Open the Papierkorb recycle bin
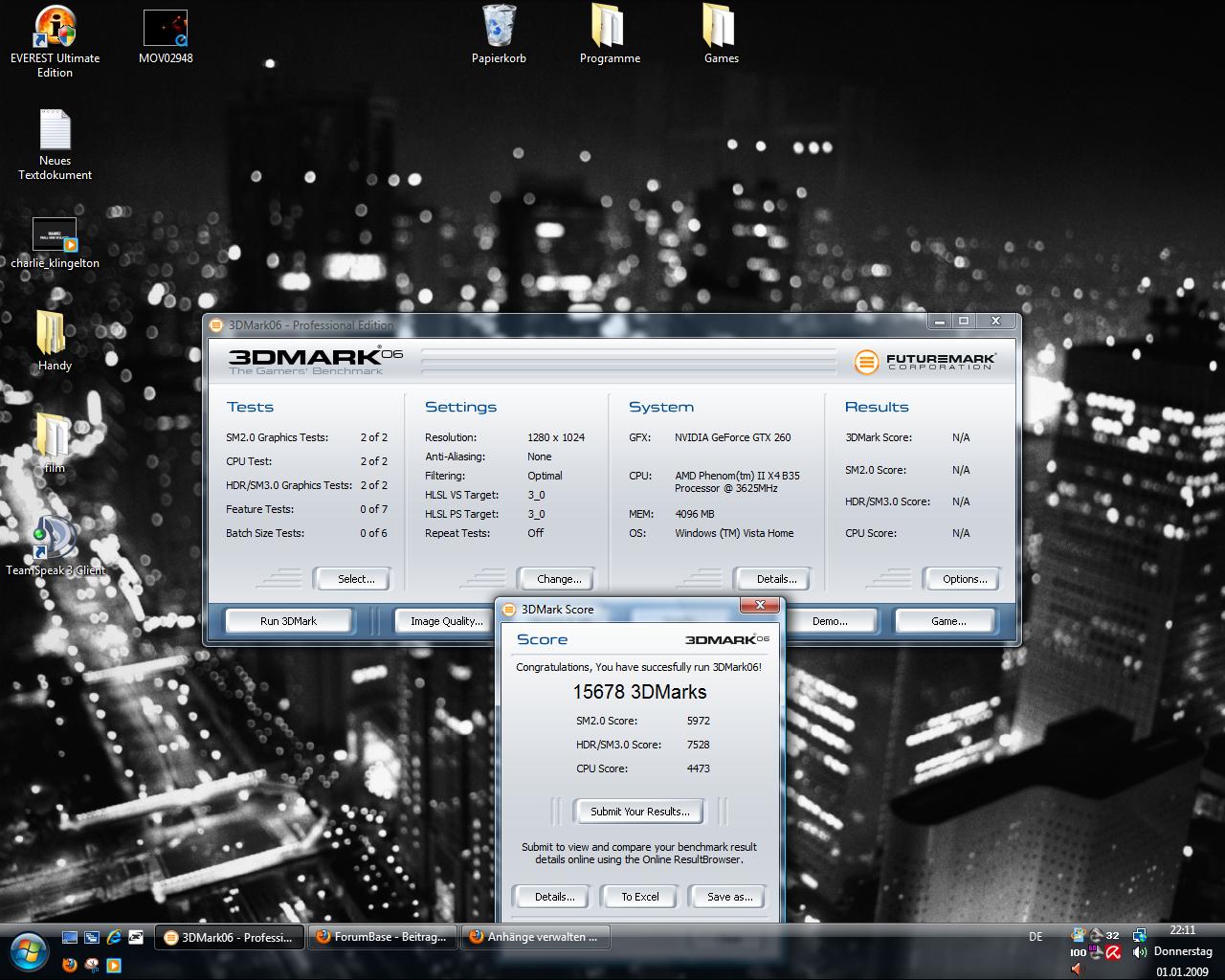Image resolution: width=1225 pixels, height=980 pixels. [499, 34]
